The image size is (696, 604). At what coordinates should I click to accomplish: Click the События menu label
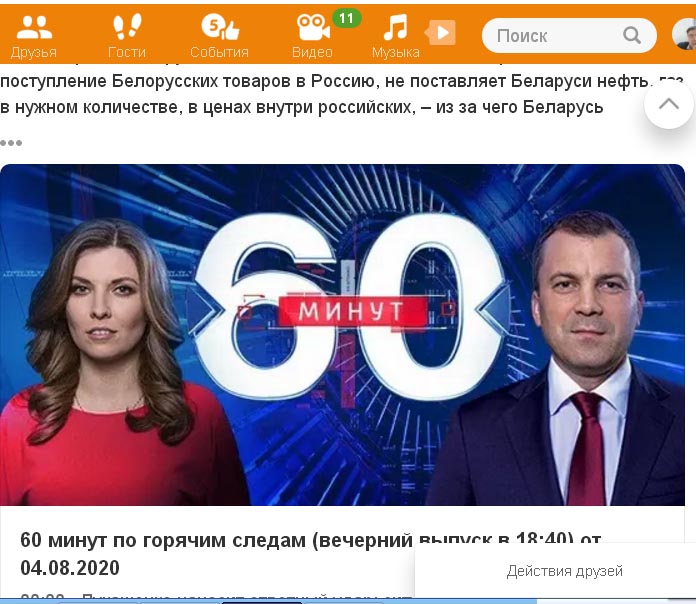219,52
